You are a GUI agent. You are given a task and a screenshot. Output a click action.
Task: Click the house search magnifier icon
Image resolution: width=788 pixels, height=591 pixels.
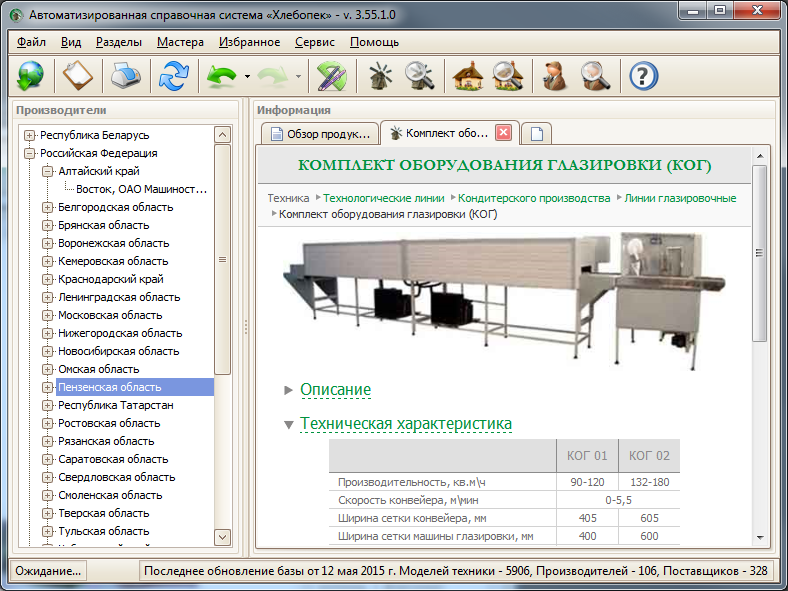coord(508,75)
